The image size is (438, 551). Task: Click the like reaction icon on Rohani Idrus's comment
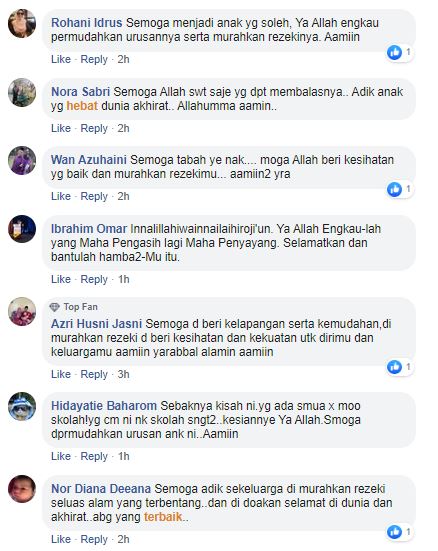click(x=394, y=53)
